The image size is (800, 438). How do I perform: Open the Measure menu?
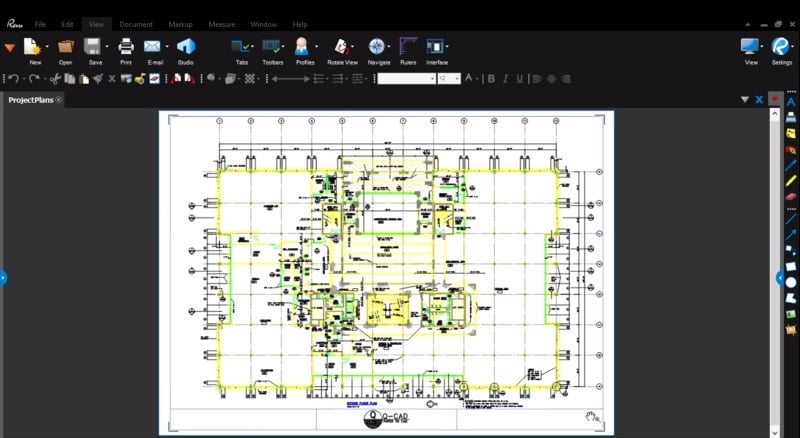tap(222, 24)
